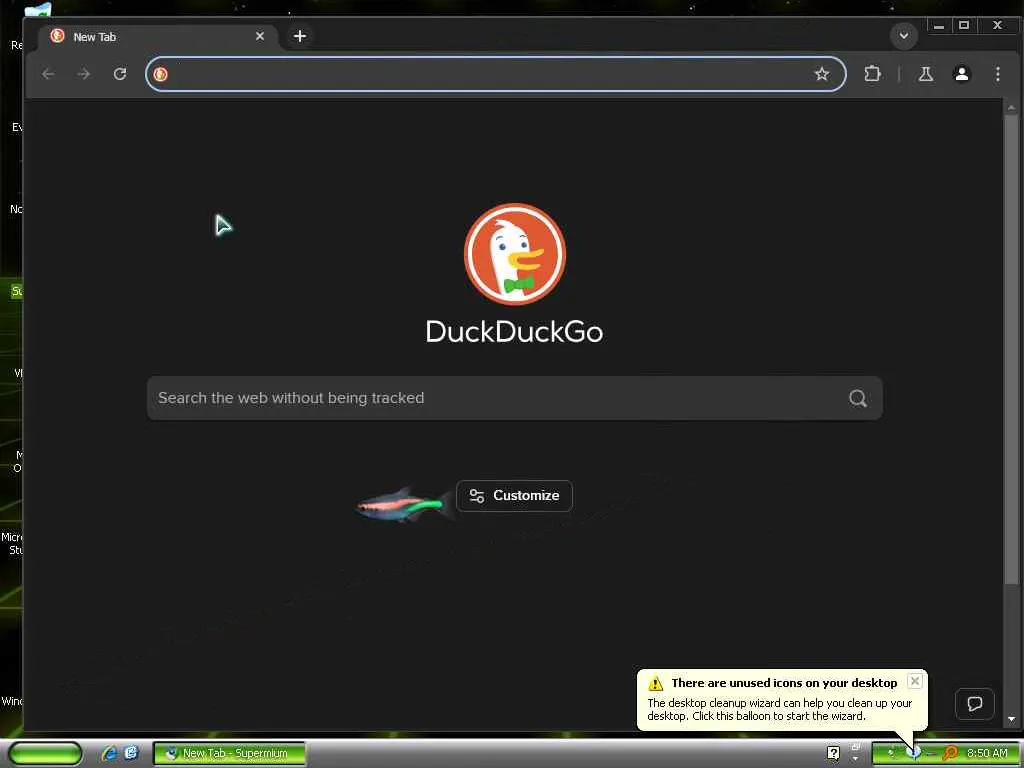The height and width of the screenshot is (768, 1024).
Task: Click the magnifier search icon in search box
Action: pos(858,398)
